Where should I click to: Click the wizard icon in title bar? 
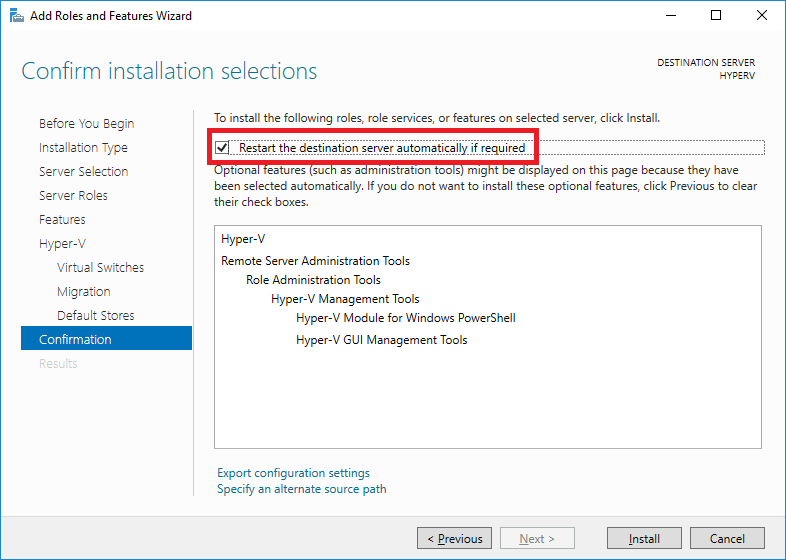[17, 16]
